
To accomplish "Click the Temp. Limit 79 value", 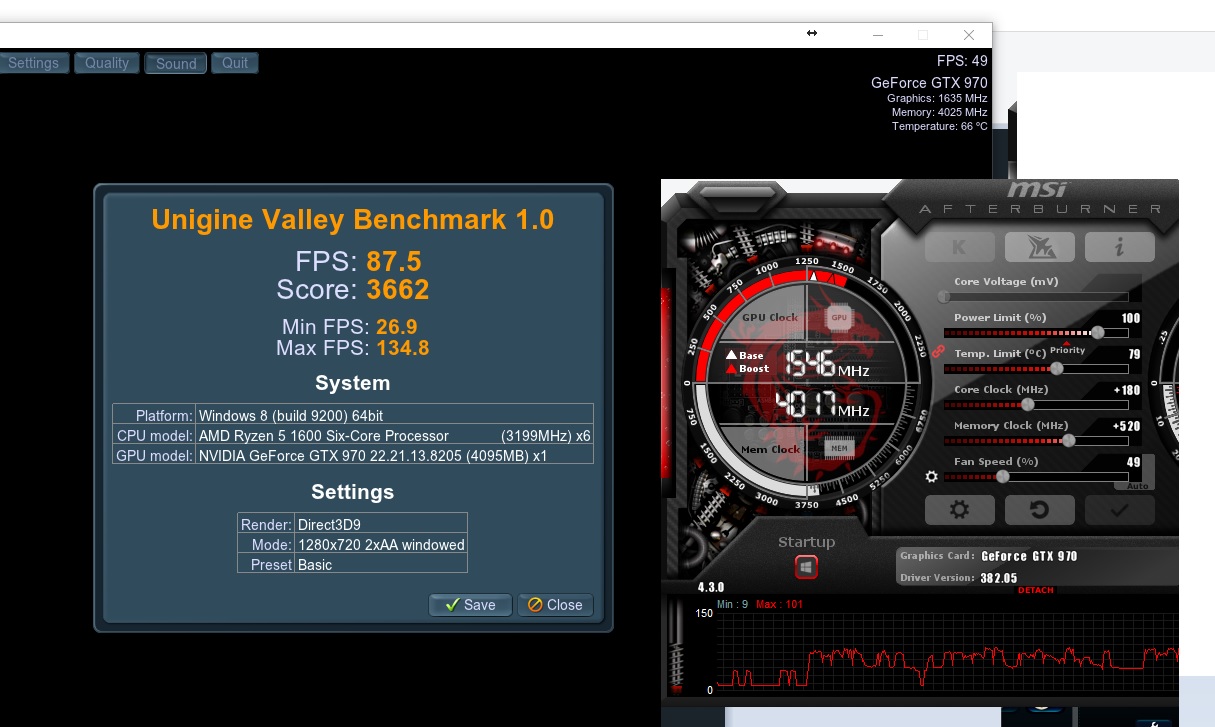I will [1134, 354].
